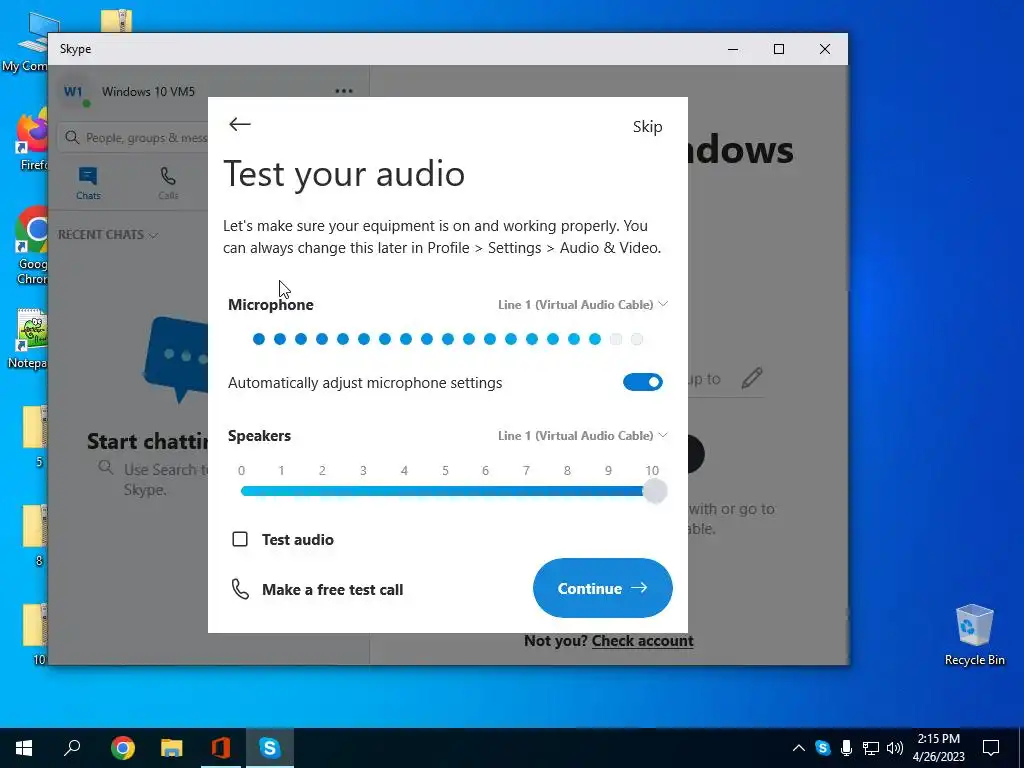Set speaker volume to level 5 on slider
Viewport: 1024px width, 768px height.
tap(445, 491)
